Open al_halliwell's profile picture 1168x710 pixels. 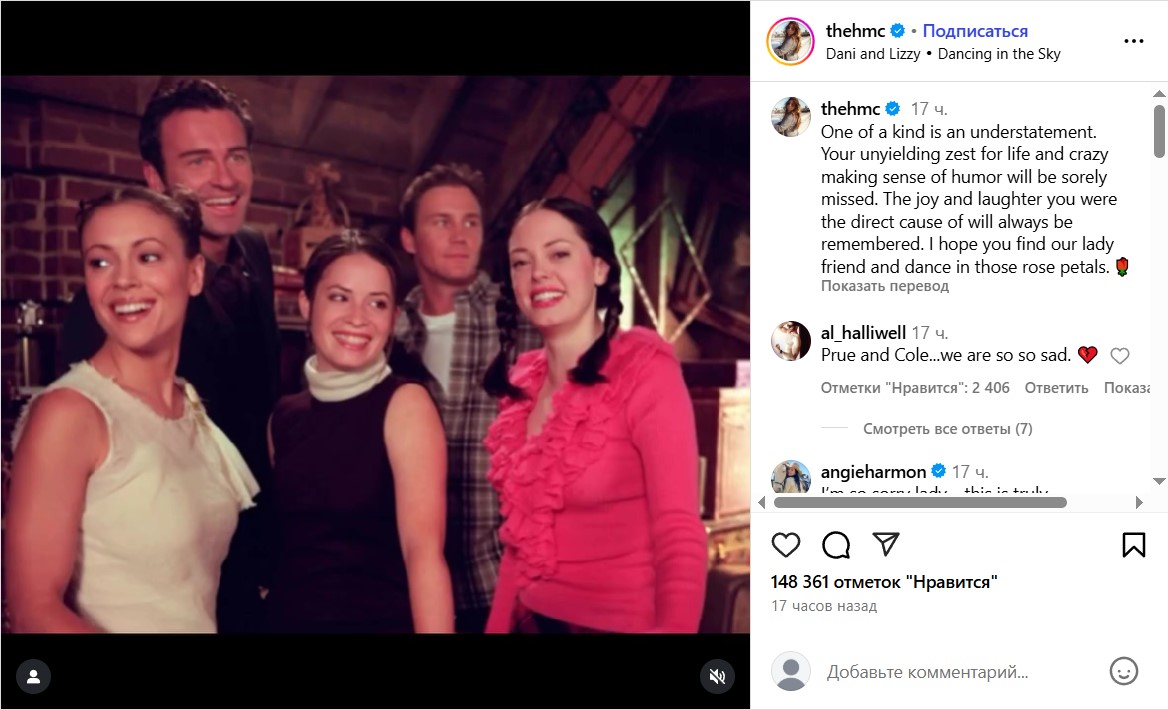click(x=790, y=341)
